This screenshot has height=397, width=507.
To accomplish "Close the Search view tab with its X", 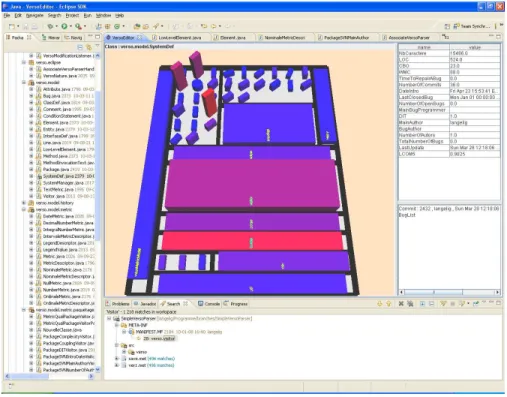I will (x=186, y=304).
